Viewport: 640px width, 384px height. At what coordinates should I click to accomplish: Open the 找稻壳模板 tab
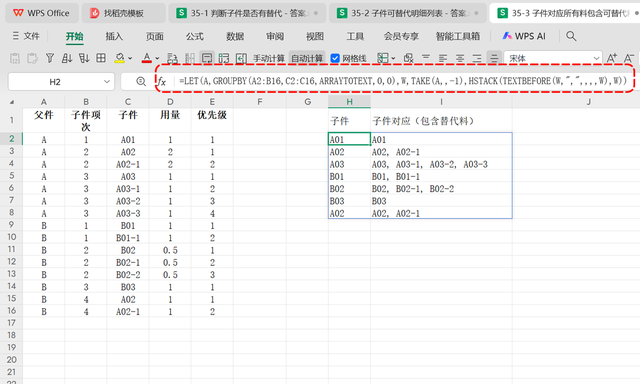[x=123, y=13]
